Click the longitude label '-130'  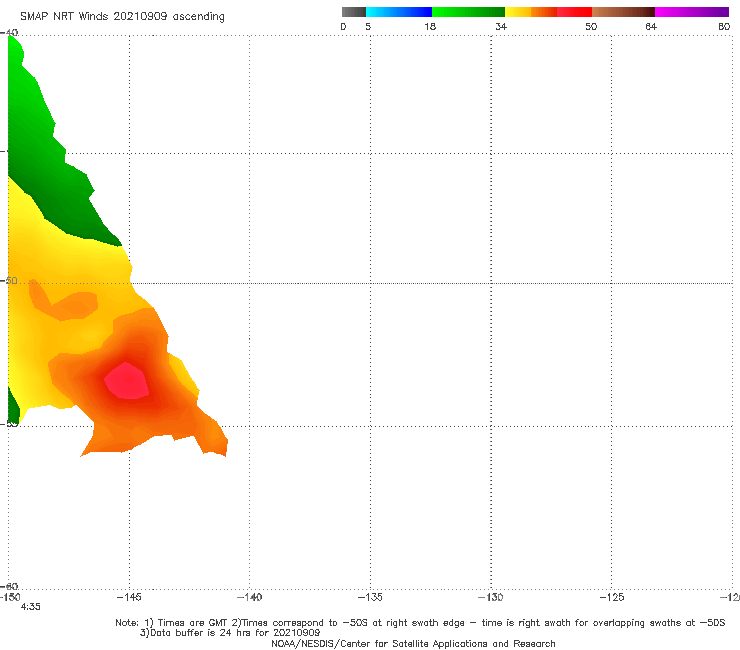[x=491, y=597]
